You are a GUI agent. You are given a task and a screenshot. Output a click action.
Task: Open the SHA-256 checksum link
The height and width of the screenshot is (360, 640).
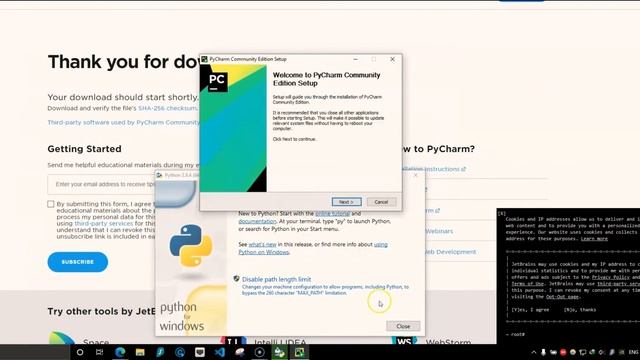167,108
